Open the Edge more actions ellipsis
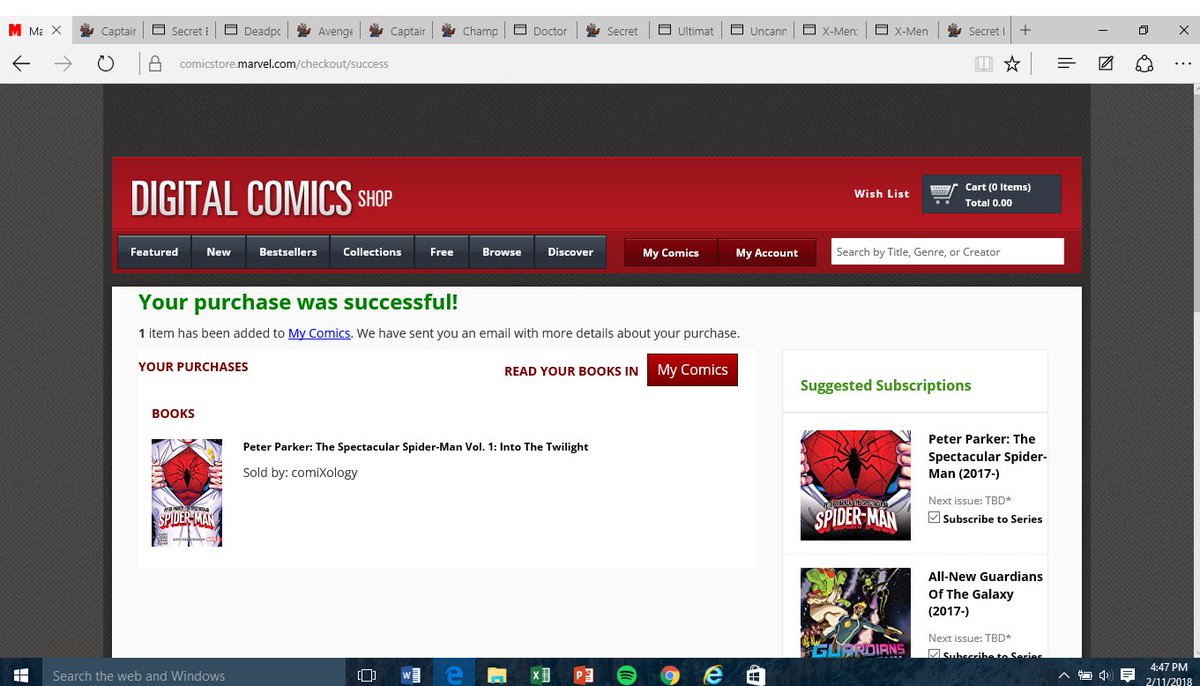1200x686 pixels. pyautogui.click(x=1183, y=64)
